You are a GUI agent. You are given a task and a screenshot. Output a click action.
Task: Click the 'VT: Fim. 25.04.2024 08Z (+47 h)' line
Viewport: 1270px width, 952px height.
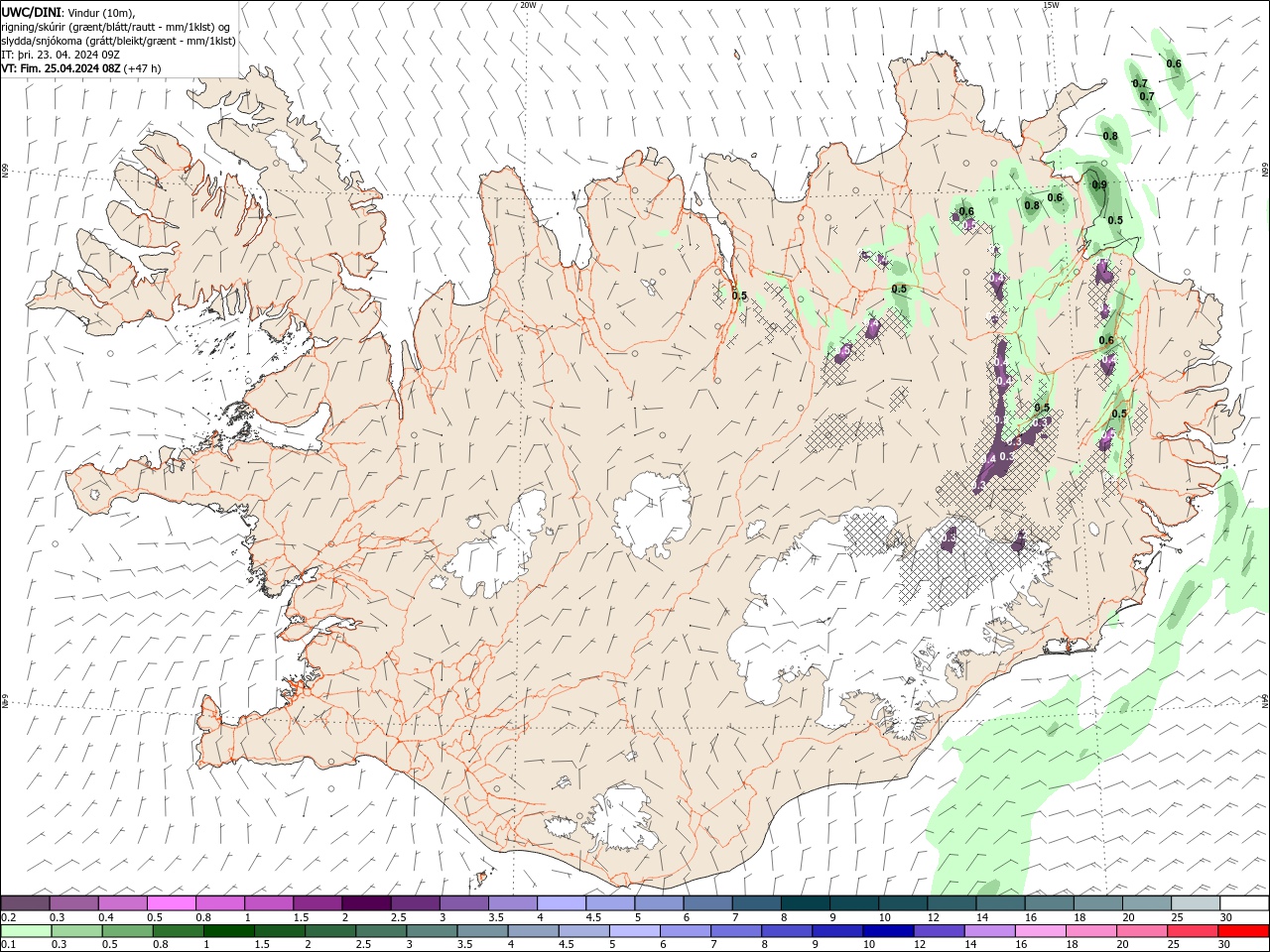81,68
